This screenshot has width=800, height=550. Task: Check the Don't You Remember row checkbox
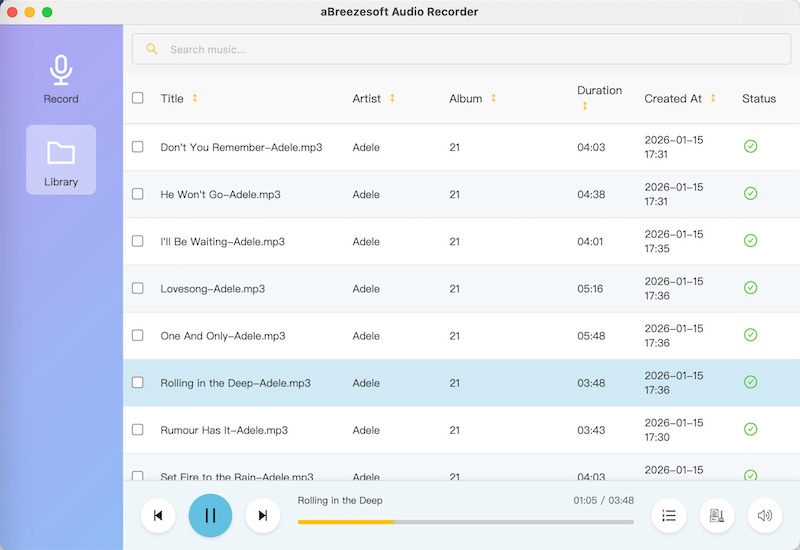click(x=138, y=147)
